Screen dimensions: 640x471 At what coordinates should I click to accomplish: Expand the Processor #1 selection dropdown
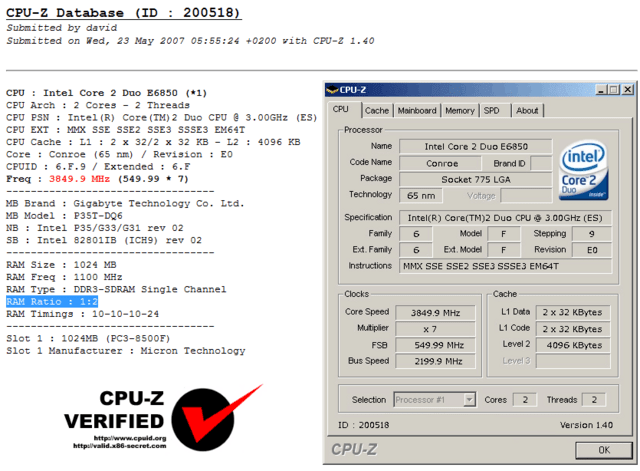(x=469, y=400)
